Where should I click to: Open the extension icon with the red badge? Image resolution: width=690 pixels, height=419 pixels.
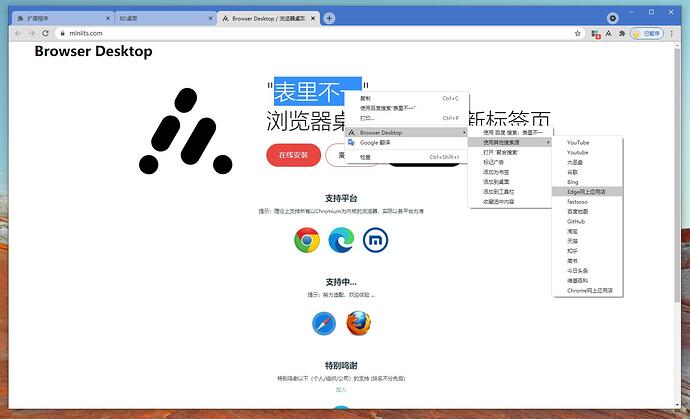[x=595, y=34]
